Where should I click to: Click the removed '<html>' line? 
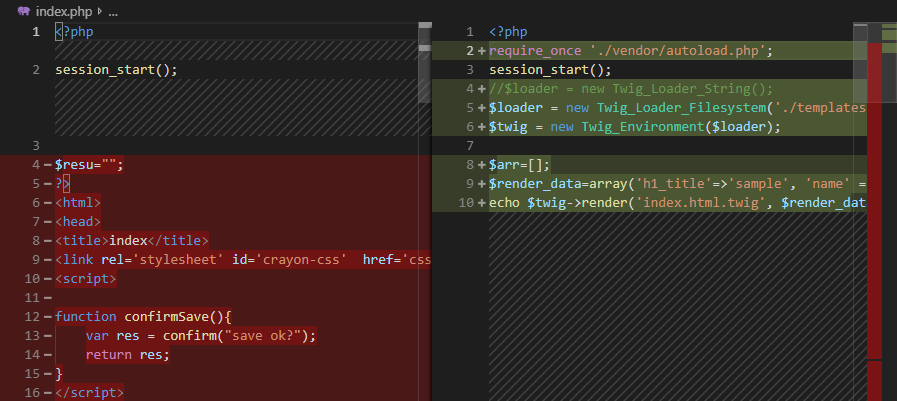78,203
